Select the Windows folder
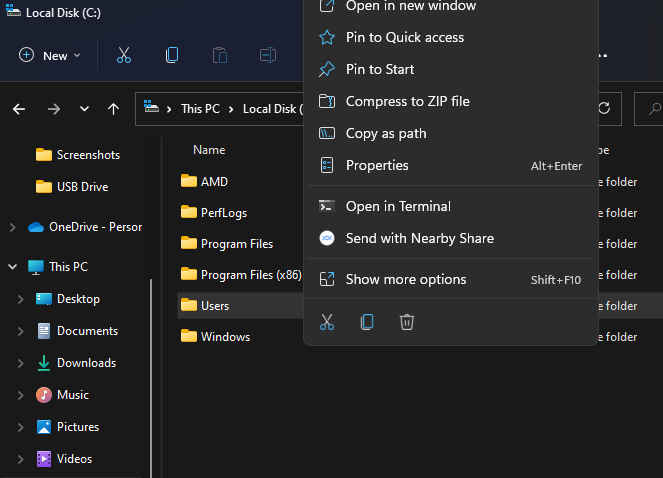Viewport: 663px width, 478px height. pos(215,337)
